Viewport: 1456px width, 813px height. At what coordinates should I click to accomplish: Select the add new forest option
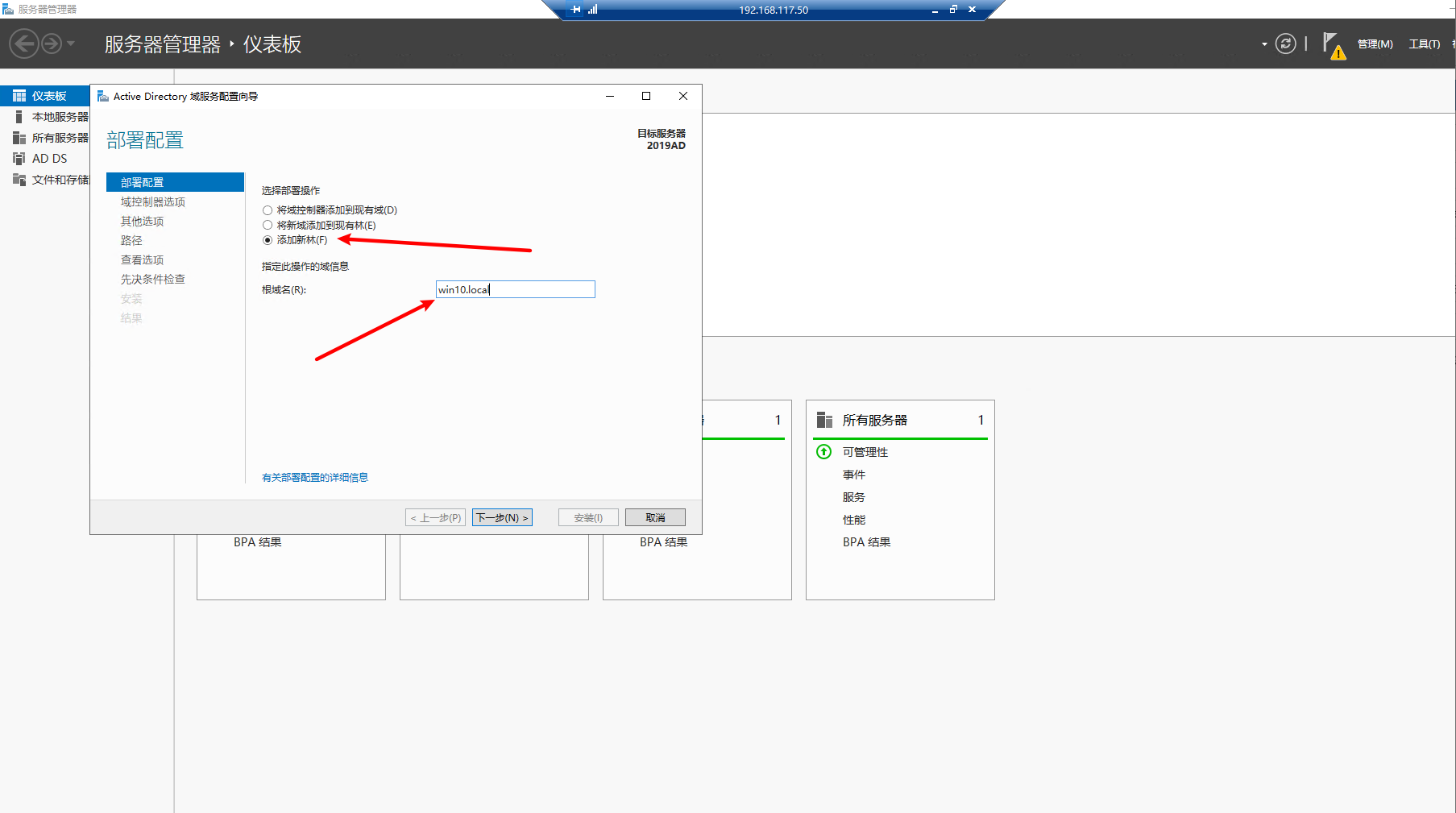point(268,240)
